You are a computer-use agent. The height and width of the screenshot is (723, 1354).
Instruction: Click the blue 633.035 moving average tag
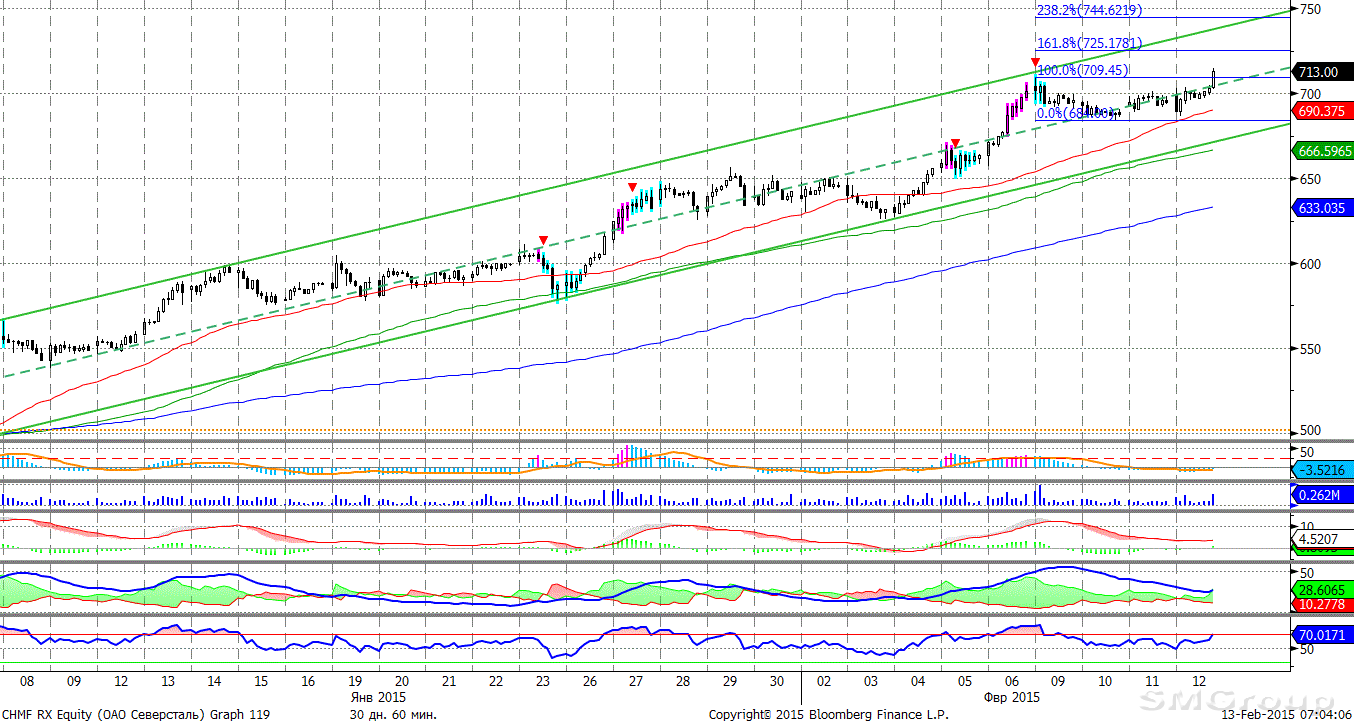1323,208
